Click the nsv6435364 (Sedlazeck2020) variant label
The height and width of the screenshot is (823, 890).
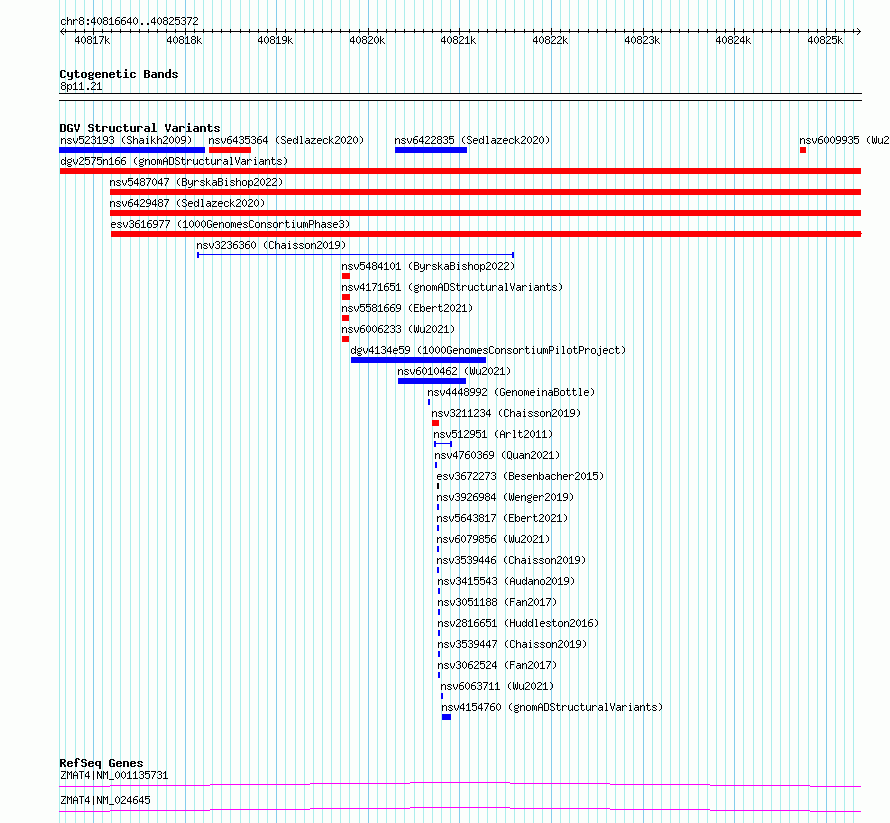[x=286, y=140]
